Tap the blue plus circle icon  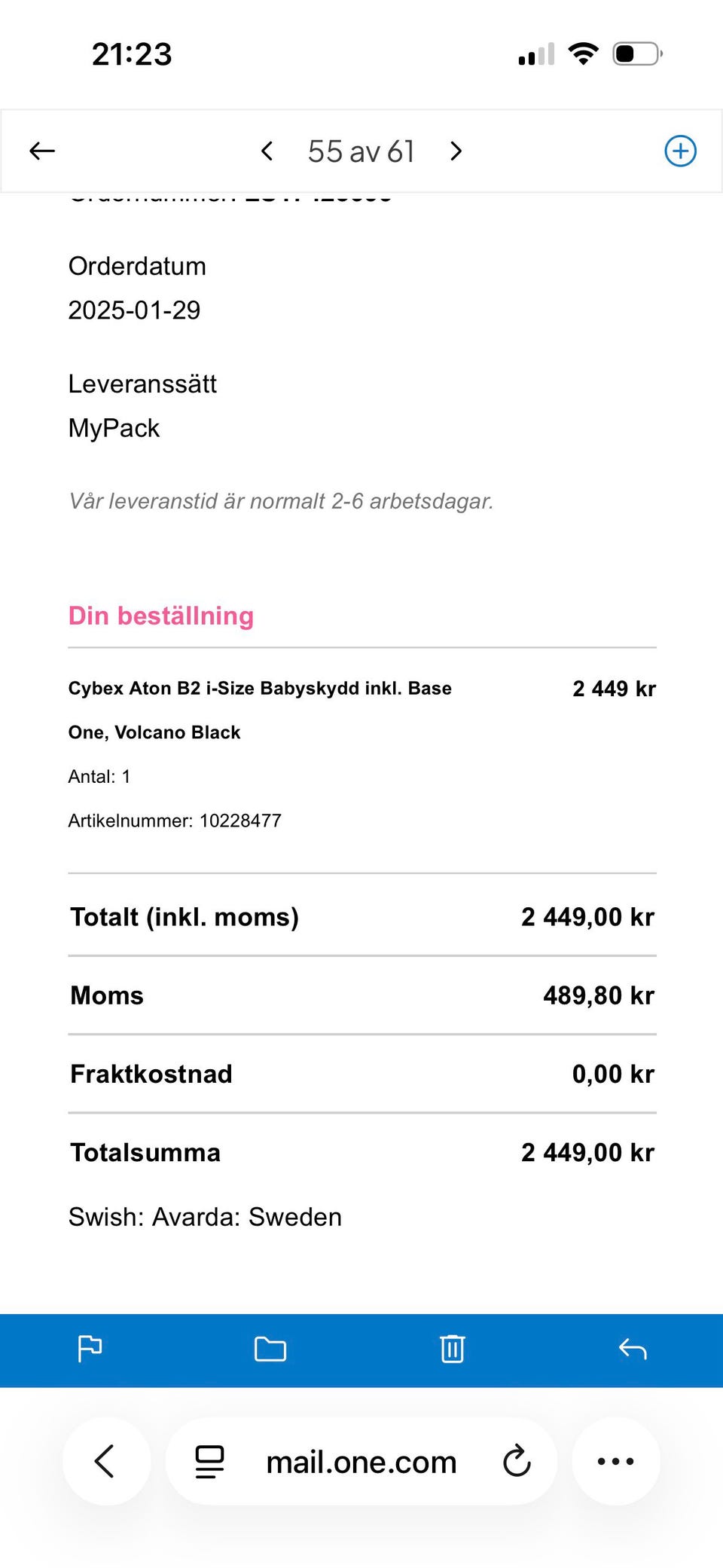(680, 151)
